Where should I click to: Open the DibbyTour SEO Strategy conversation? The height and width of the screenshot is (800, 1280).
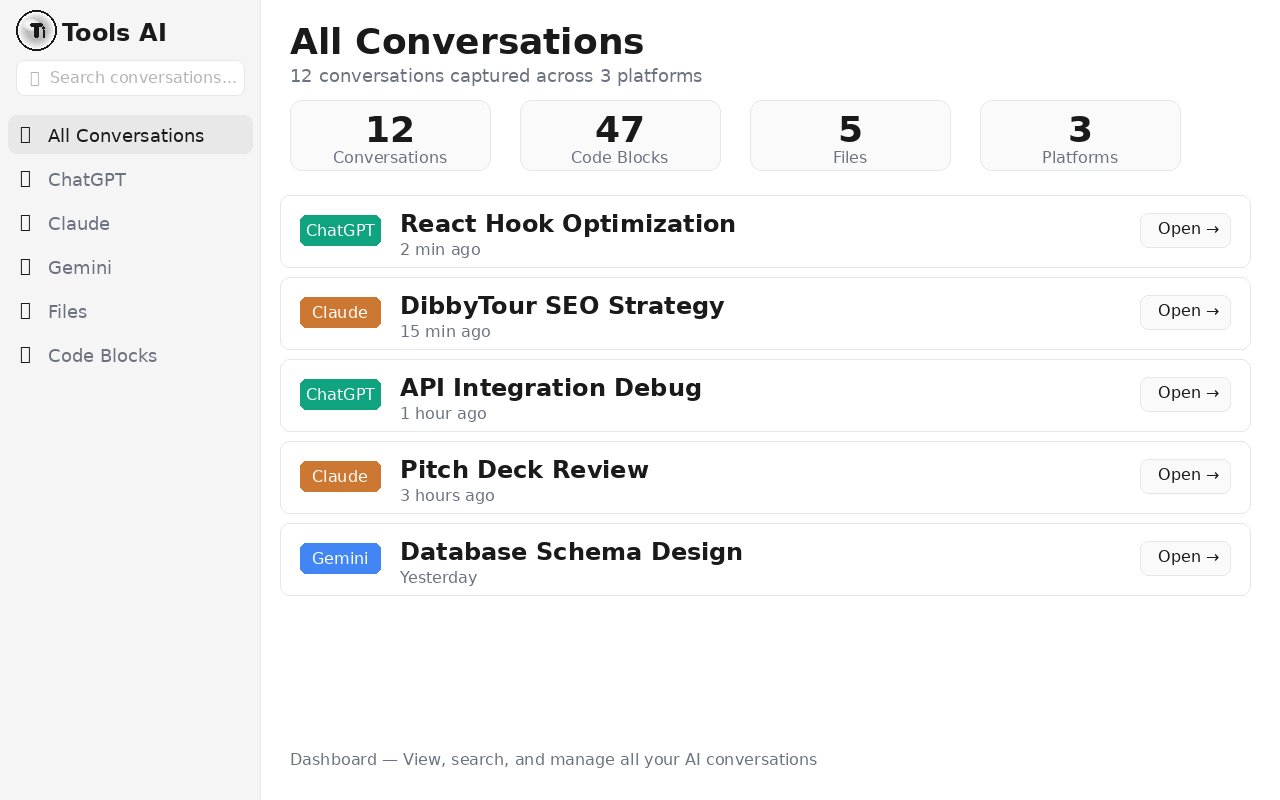(1185, 312)
